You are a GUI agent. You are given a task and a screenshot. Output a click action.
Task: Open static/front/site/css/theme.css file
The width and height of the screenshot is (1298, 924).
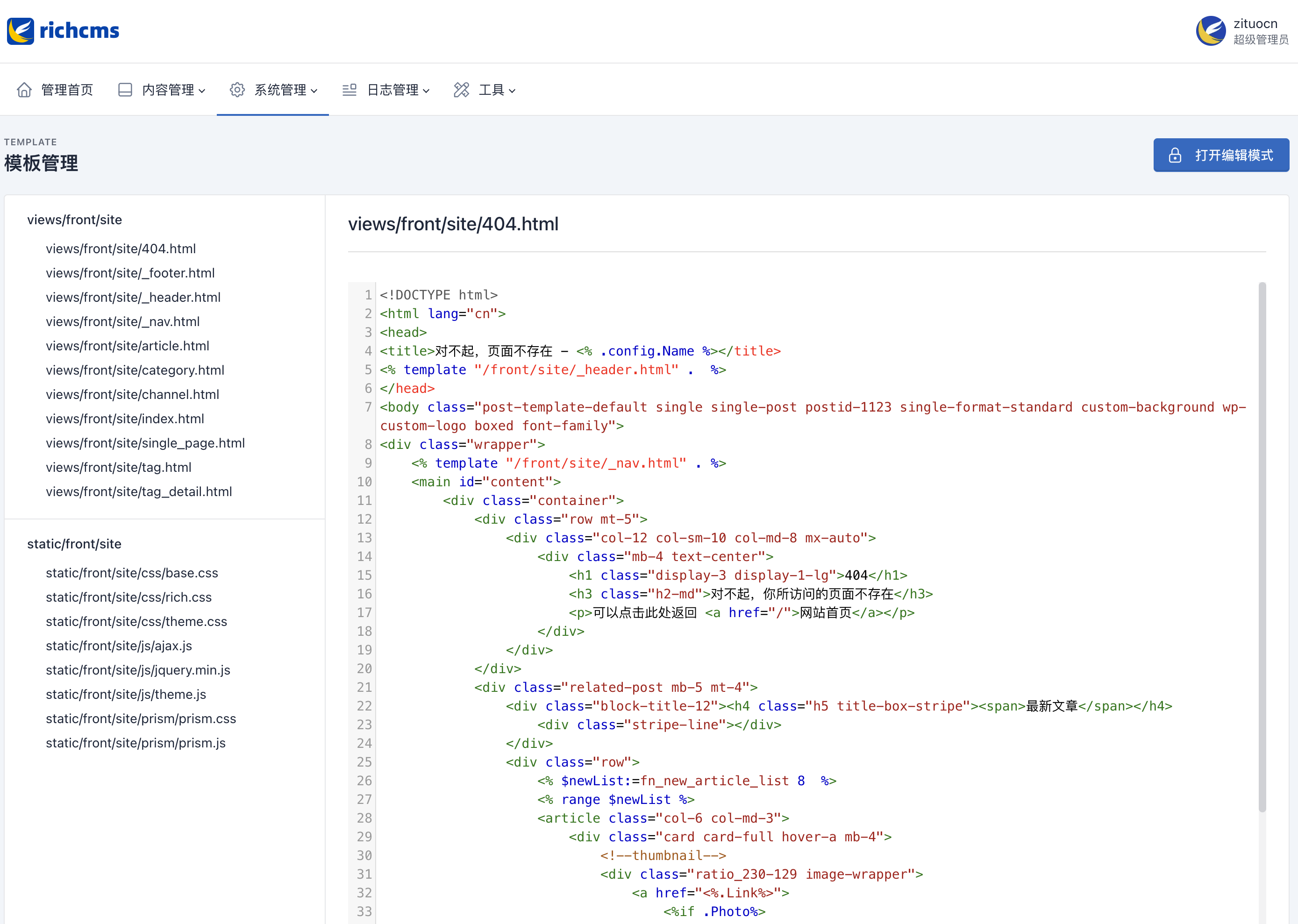click(x=136, y=621)
